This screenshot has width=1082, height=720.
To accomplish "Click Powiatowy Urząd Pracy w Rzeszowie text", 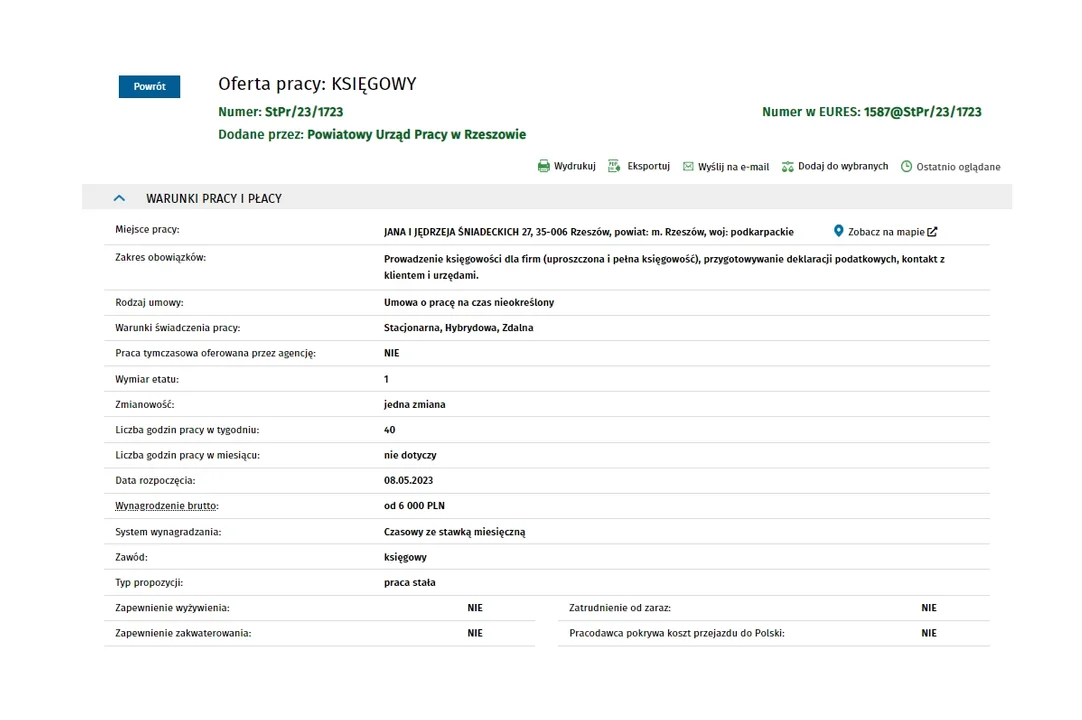I will [x=416, y=135].
